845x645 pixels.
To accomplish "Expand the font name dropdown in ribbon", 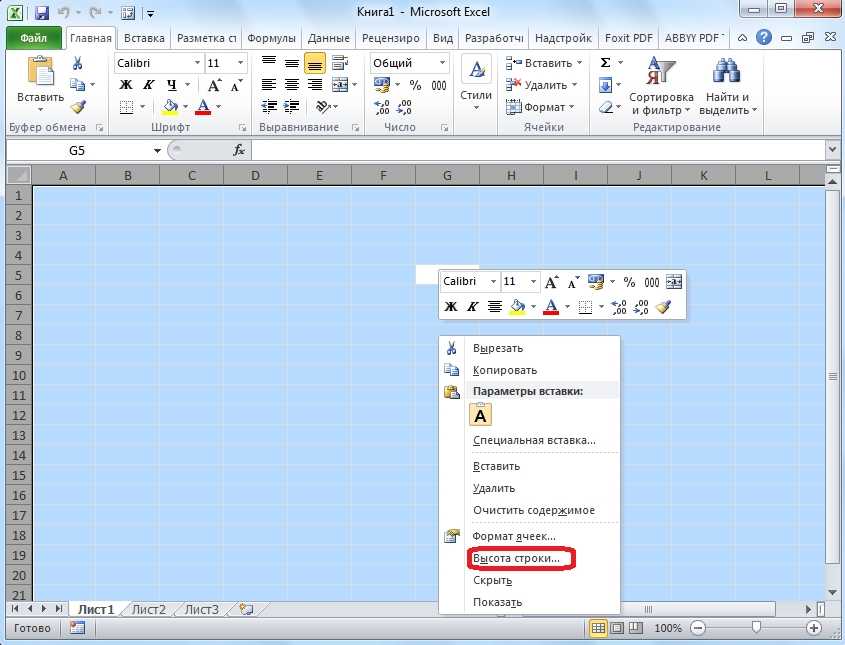I will click(x=193, y=63).
